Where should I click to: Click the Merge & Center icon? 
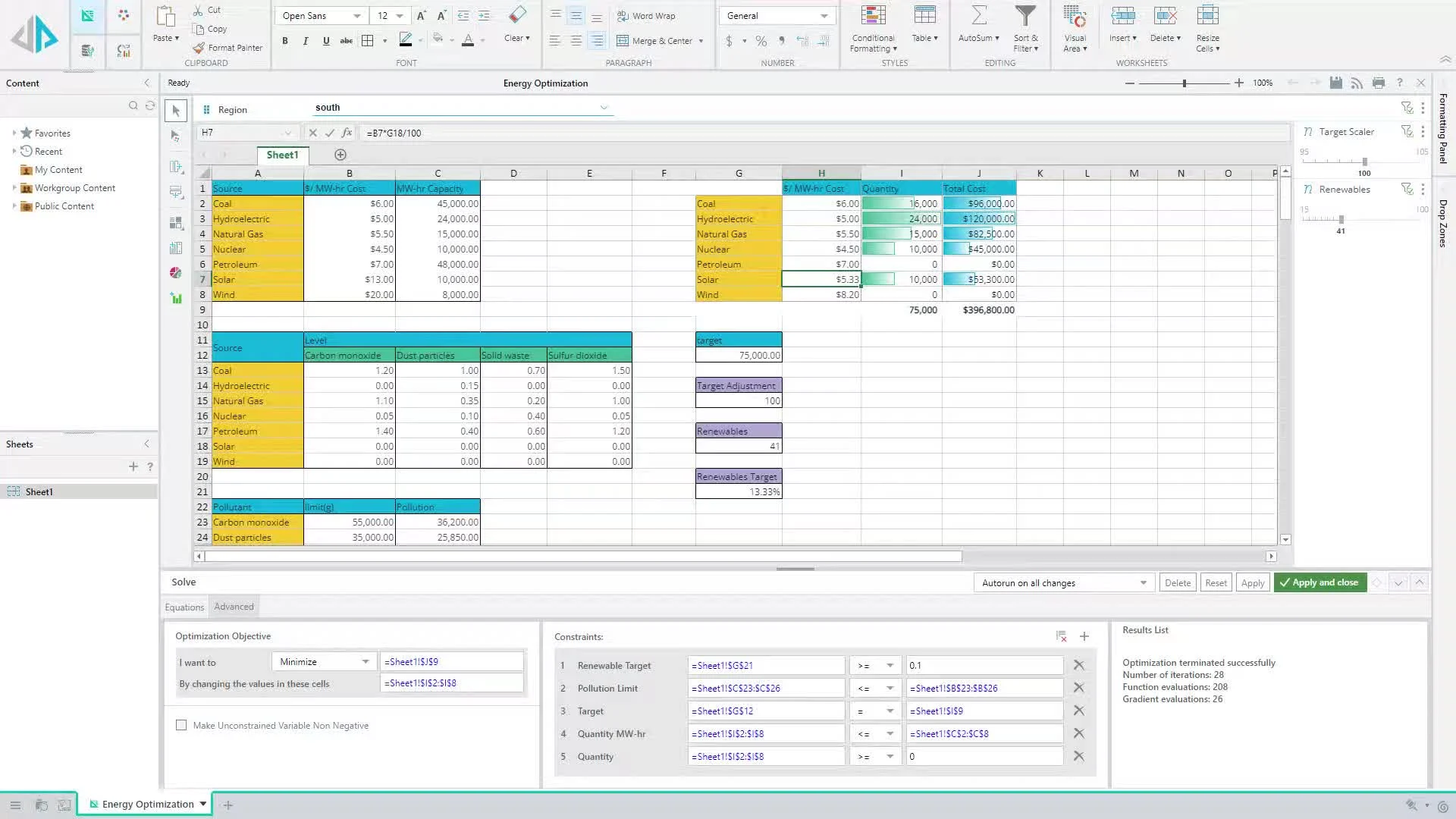tap(623, 41)
